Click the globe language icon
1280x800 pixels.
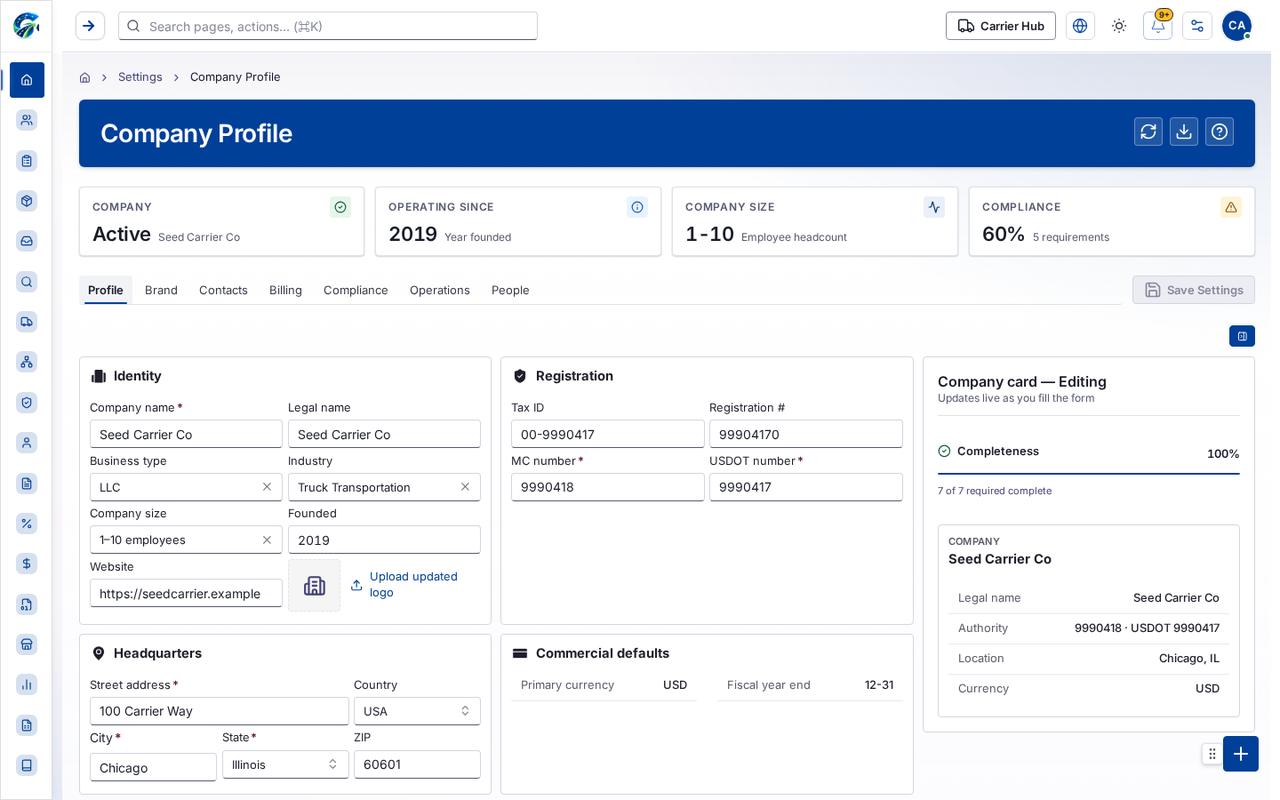pos(1080,26)
